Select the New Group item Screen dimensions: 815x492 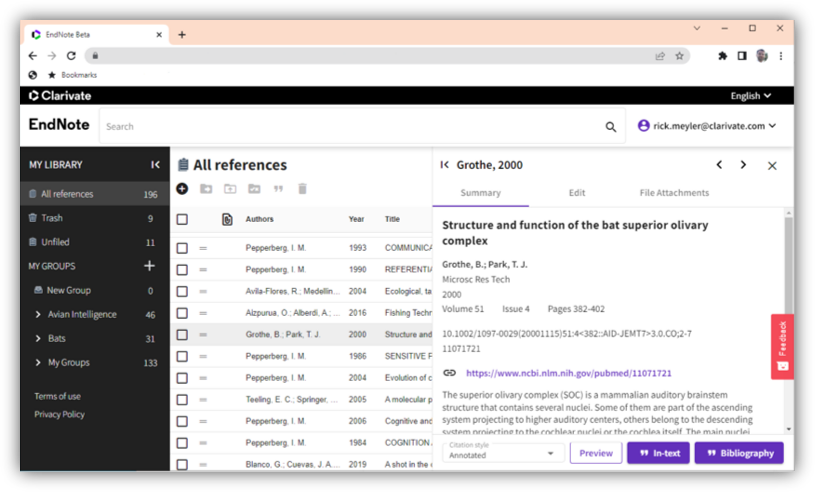95,290
